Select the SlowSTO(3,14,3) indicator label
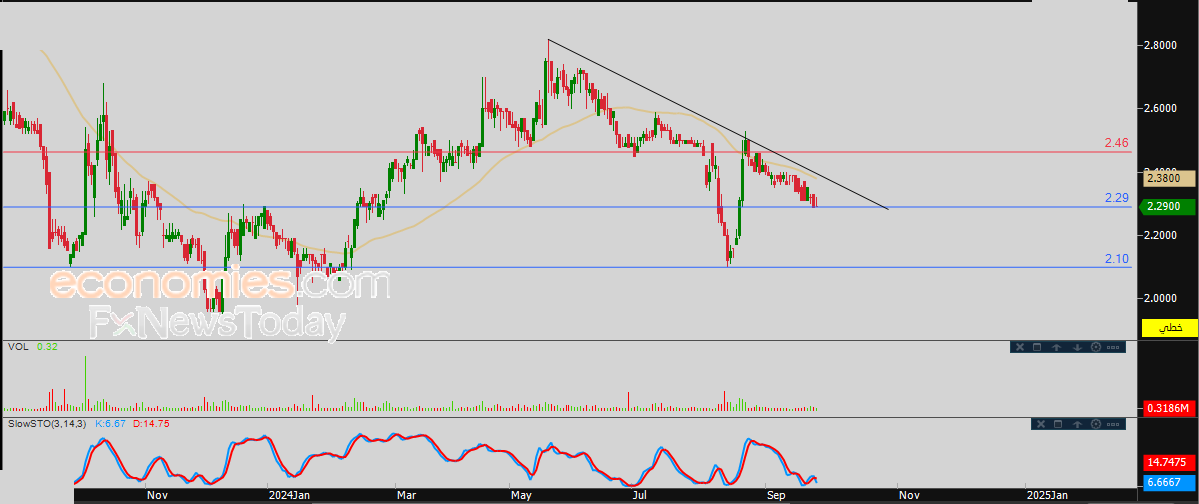This screenshot has height=504, width=1199. [x=48, y=423]
